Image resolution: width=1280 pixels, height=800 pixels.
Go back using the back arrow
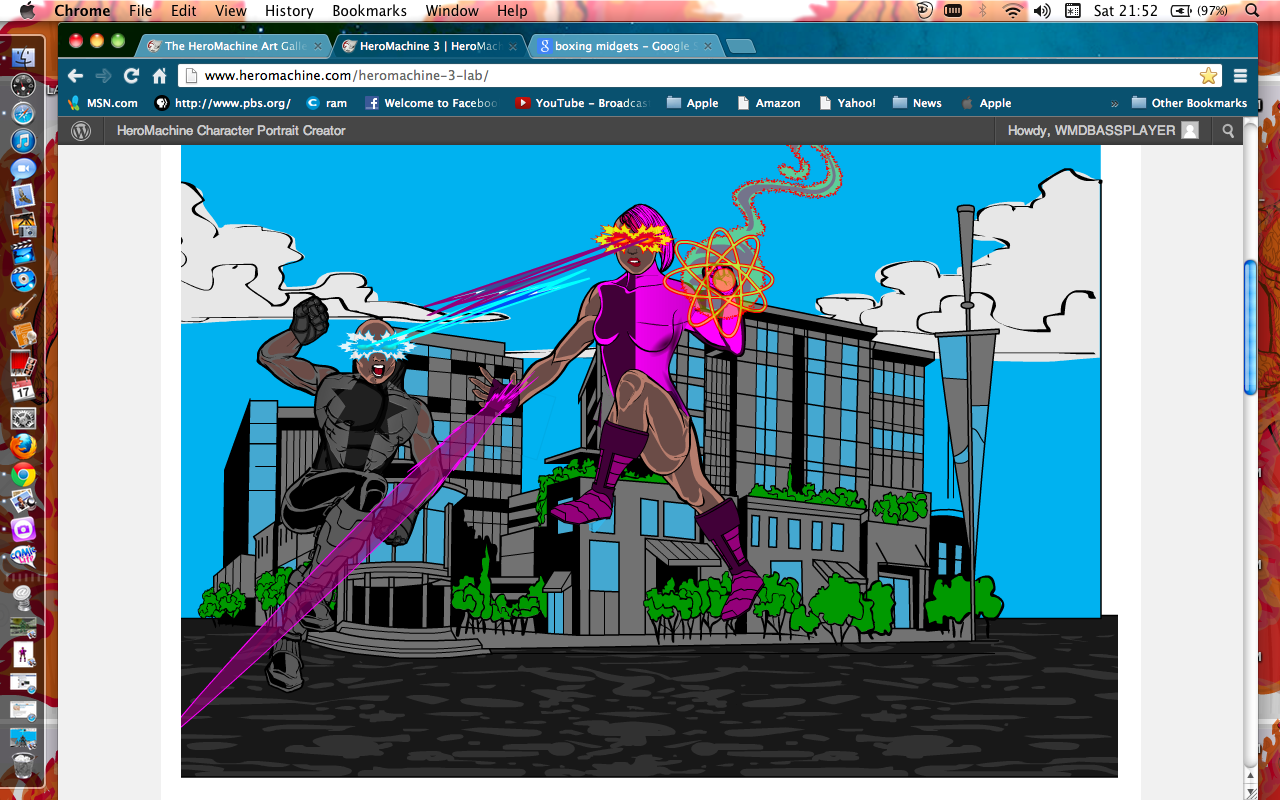point(76,76)
